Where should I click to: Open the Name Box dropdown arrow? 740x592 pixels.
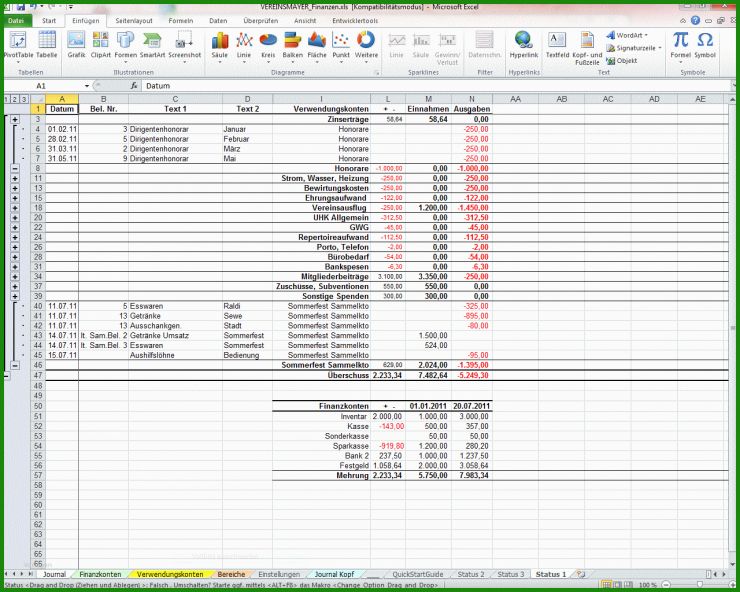[87, 86]
